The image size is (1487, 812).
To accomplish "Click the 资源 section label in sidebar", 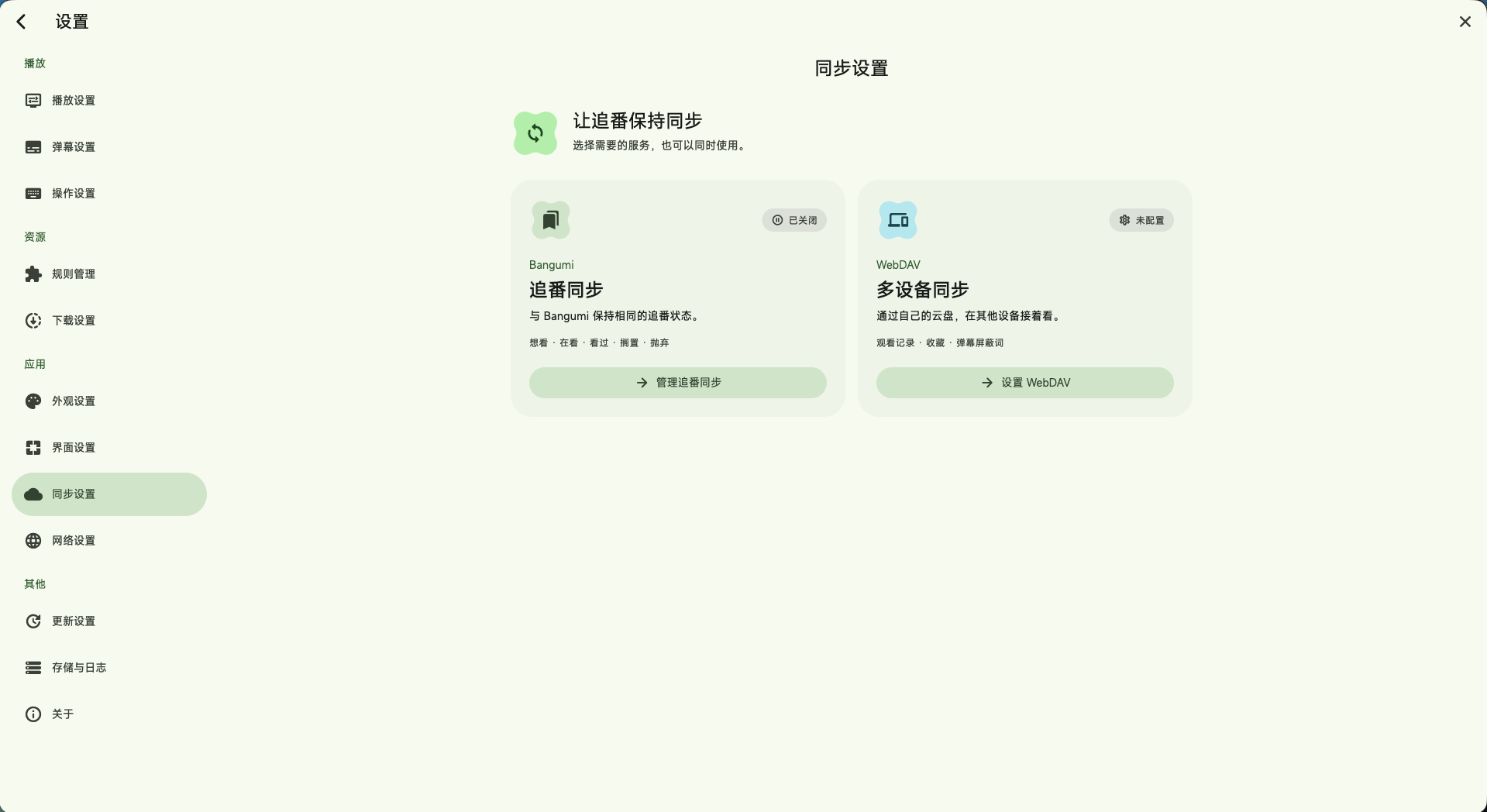I will coord(35,237).
